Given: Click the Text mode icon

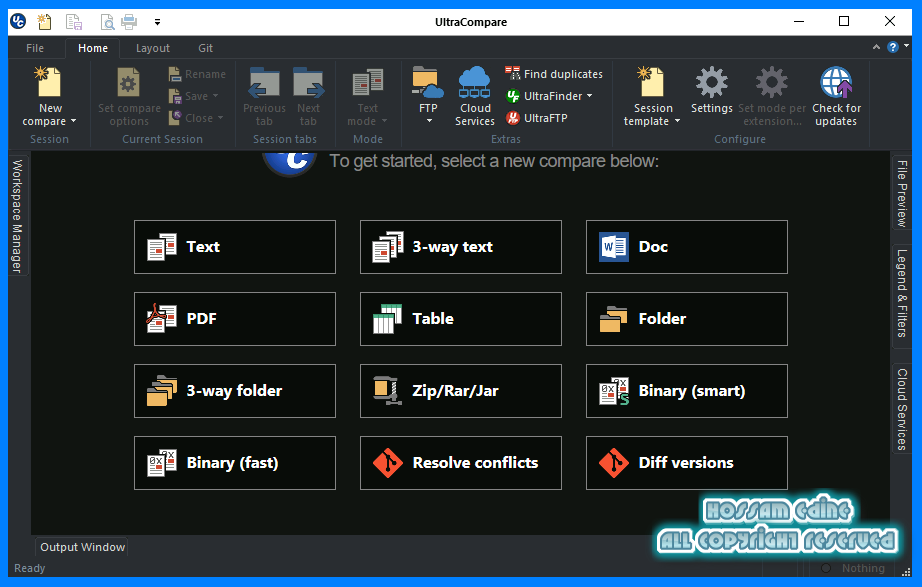Looking at the screenshot, I should tap(368, 82).
